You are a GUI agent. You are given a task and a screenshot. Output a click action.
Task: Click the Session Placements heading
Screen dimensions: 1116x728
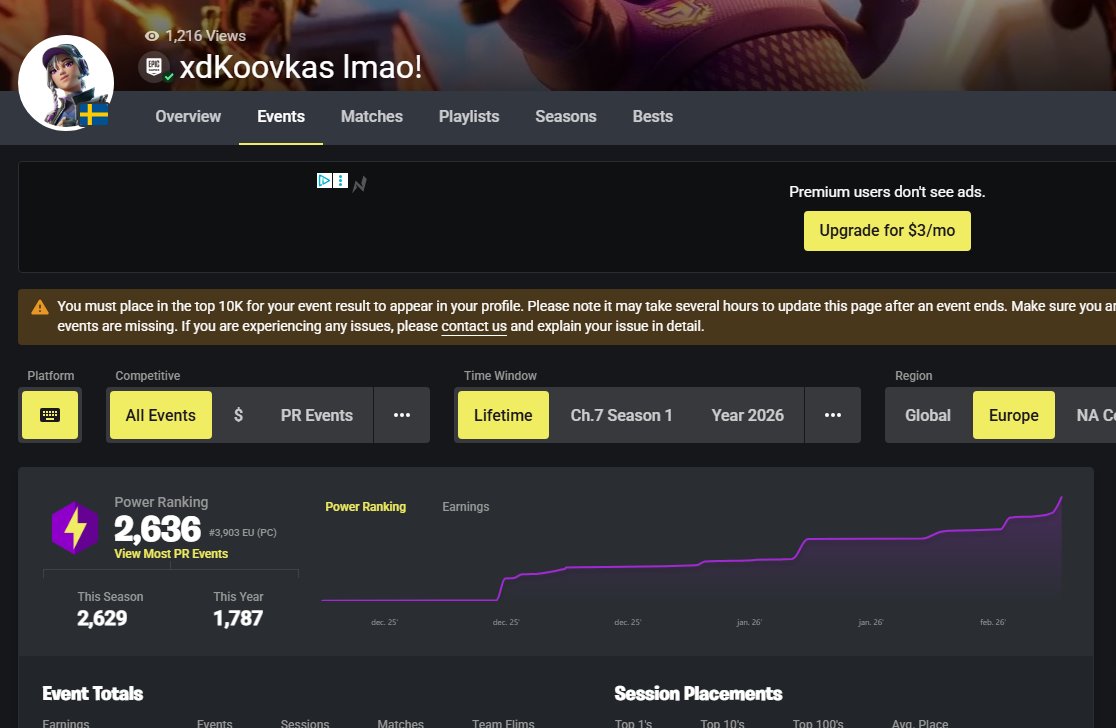pos(698,694)
